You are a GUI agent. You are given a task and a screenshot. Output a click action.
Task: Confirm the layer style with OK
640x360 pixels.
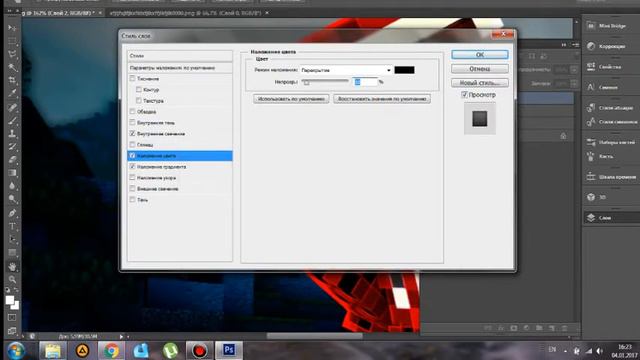tap(480, 55)
